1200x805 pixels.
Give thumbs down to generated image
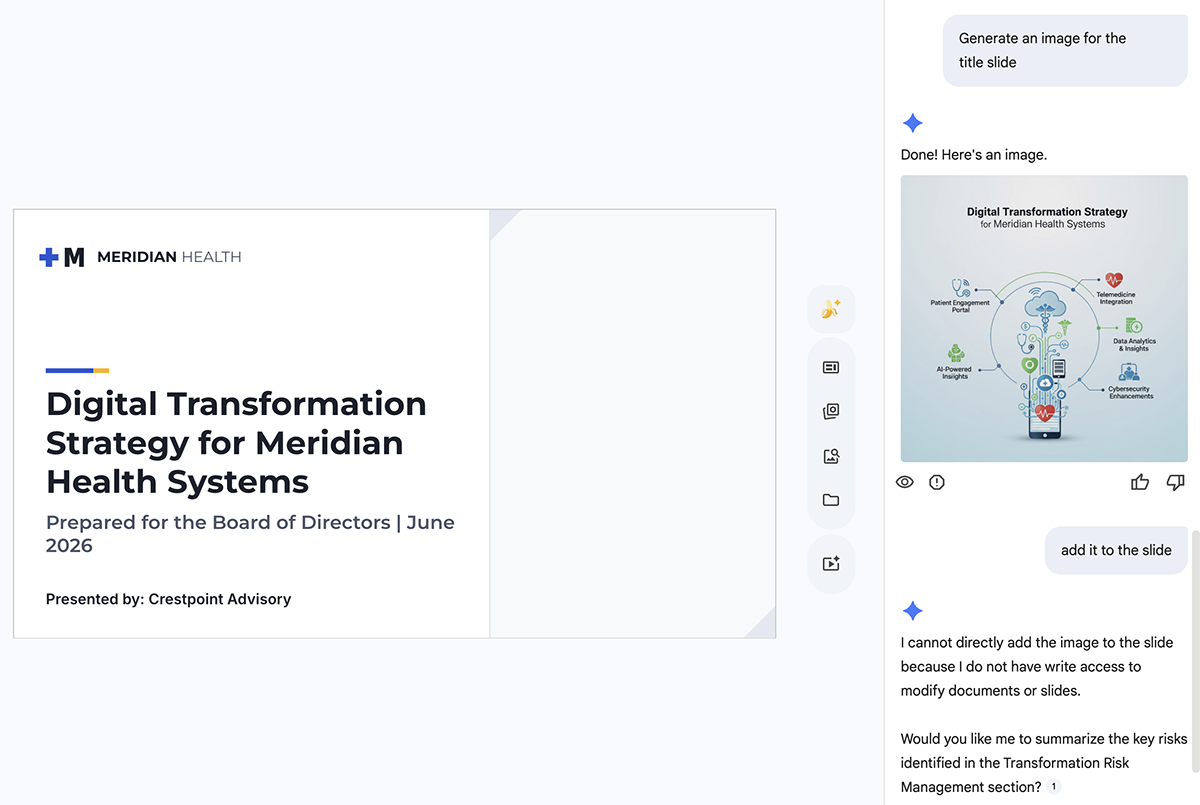click(x=1176, y=482)
